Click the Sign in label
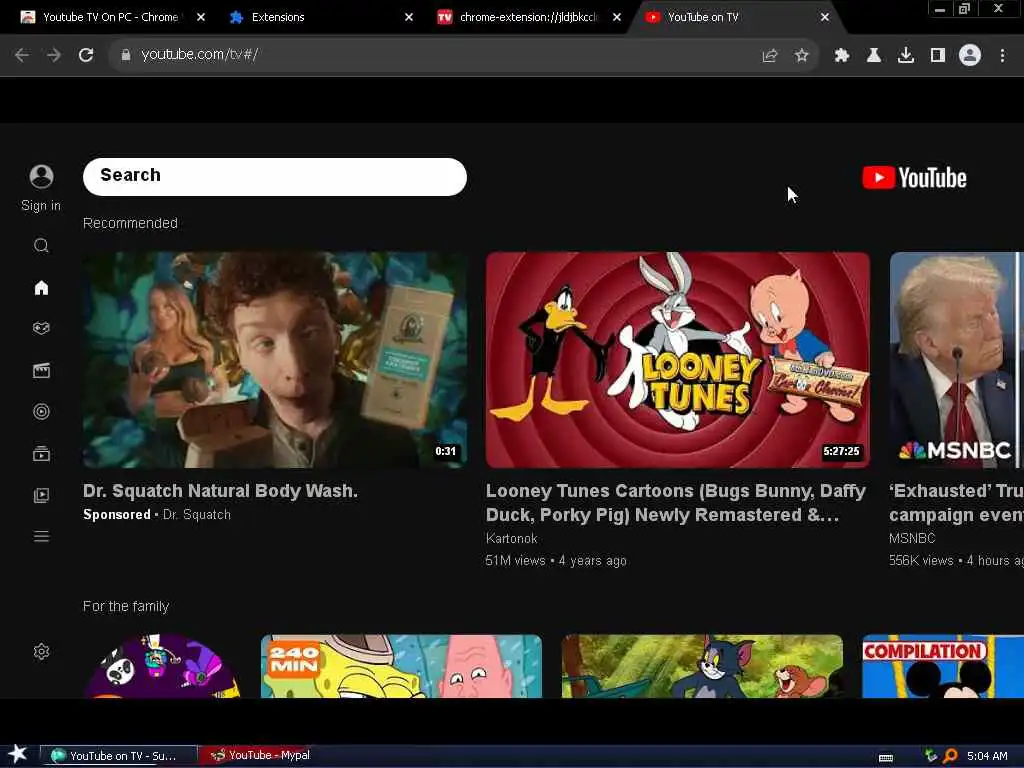Viewport: 1024px width, 768px height. (41, 206)
